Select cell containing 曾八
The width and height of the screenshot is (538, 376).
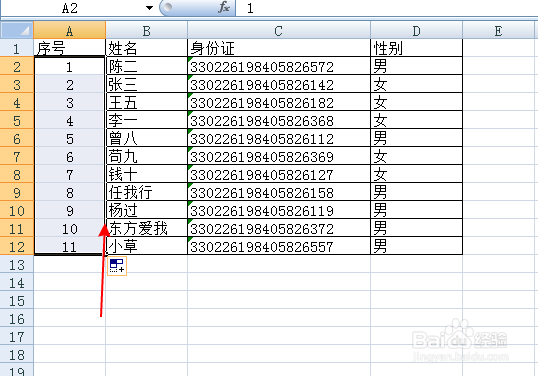(x=147, y=138)
